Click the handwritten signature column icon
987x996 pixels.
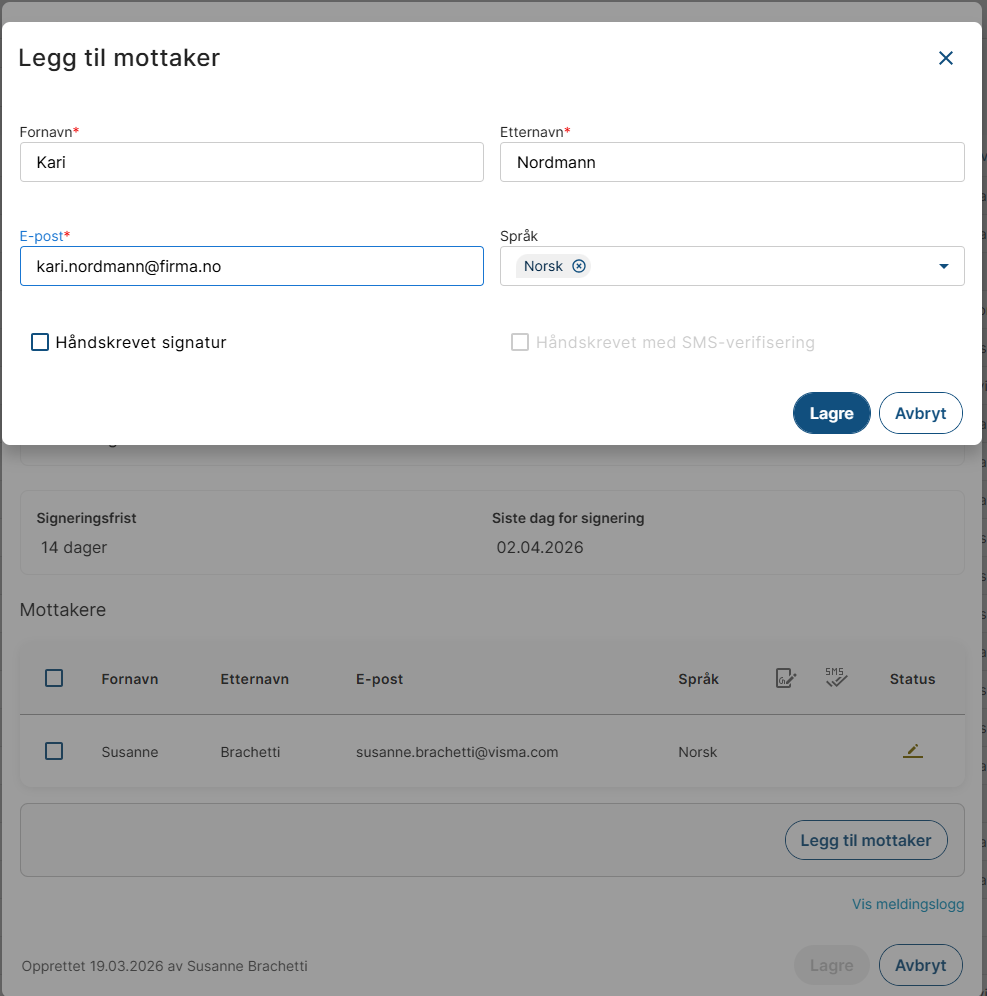(786, 679)
